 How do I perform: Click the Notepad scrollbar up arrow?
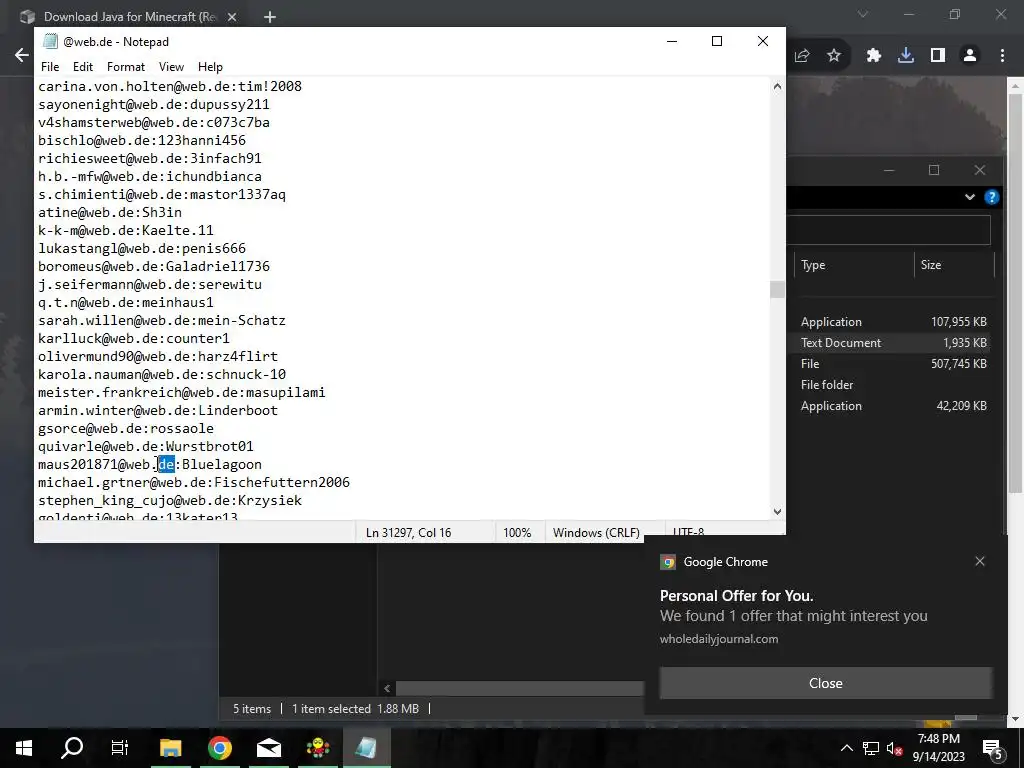click(777, 86)
